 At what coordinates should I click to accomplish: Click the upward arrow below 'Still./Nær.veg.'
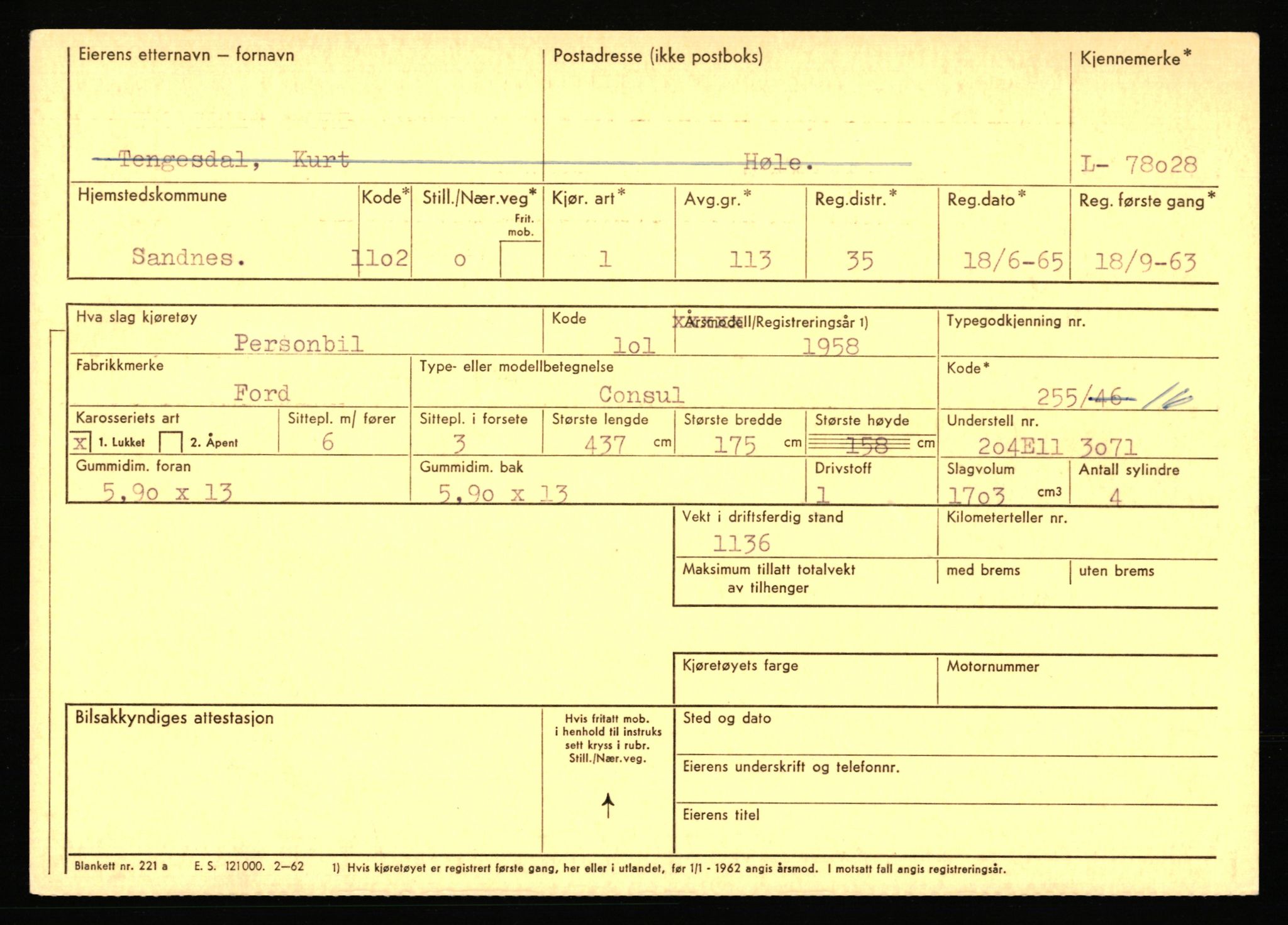point(608,806)
